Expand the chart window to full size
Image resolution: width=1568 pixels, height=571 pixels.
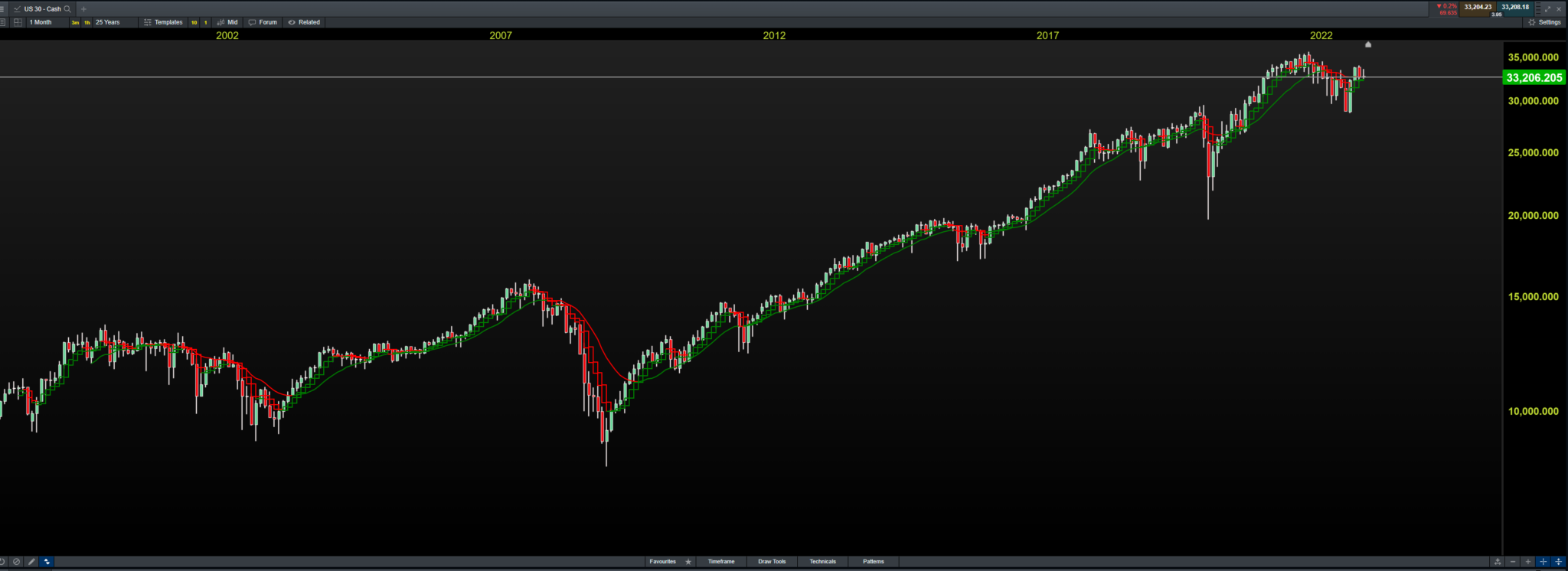pyautogui.click(x=1547, y=9)
